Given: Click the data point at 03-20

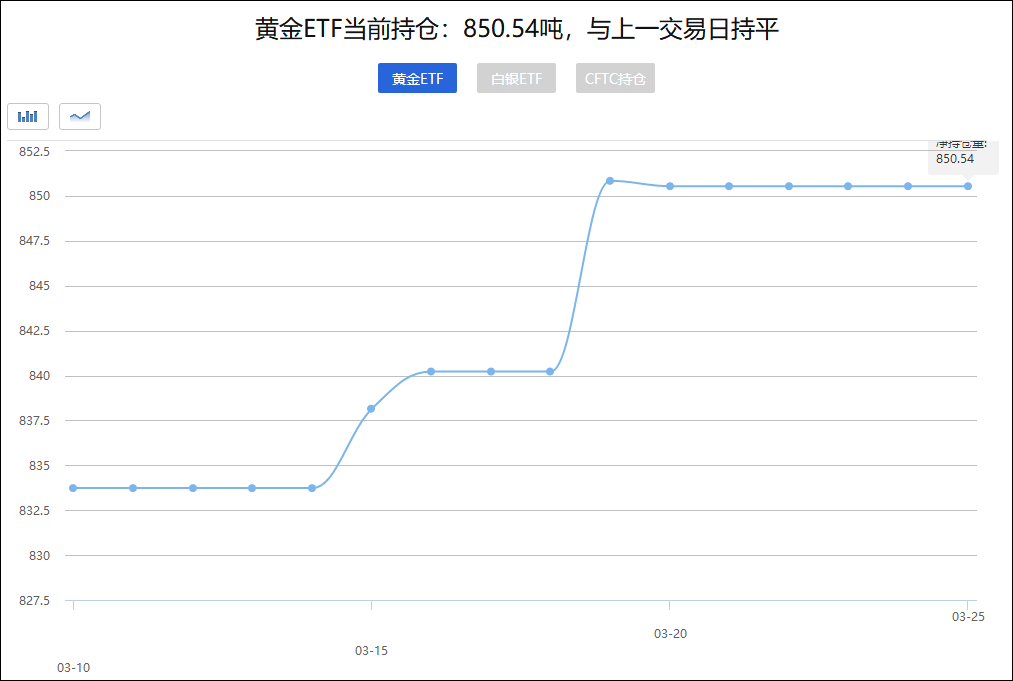Looking at the screenshot, I should pos(670,186).
